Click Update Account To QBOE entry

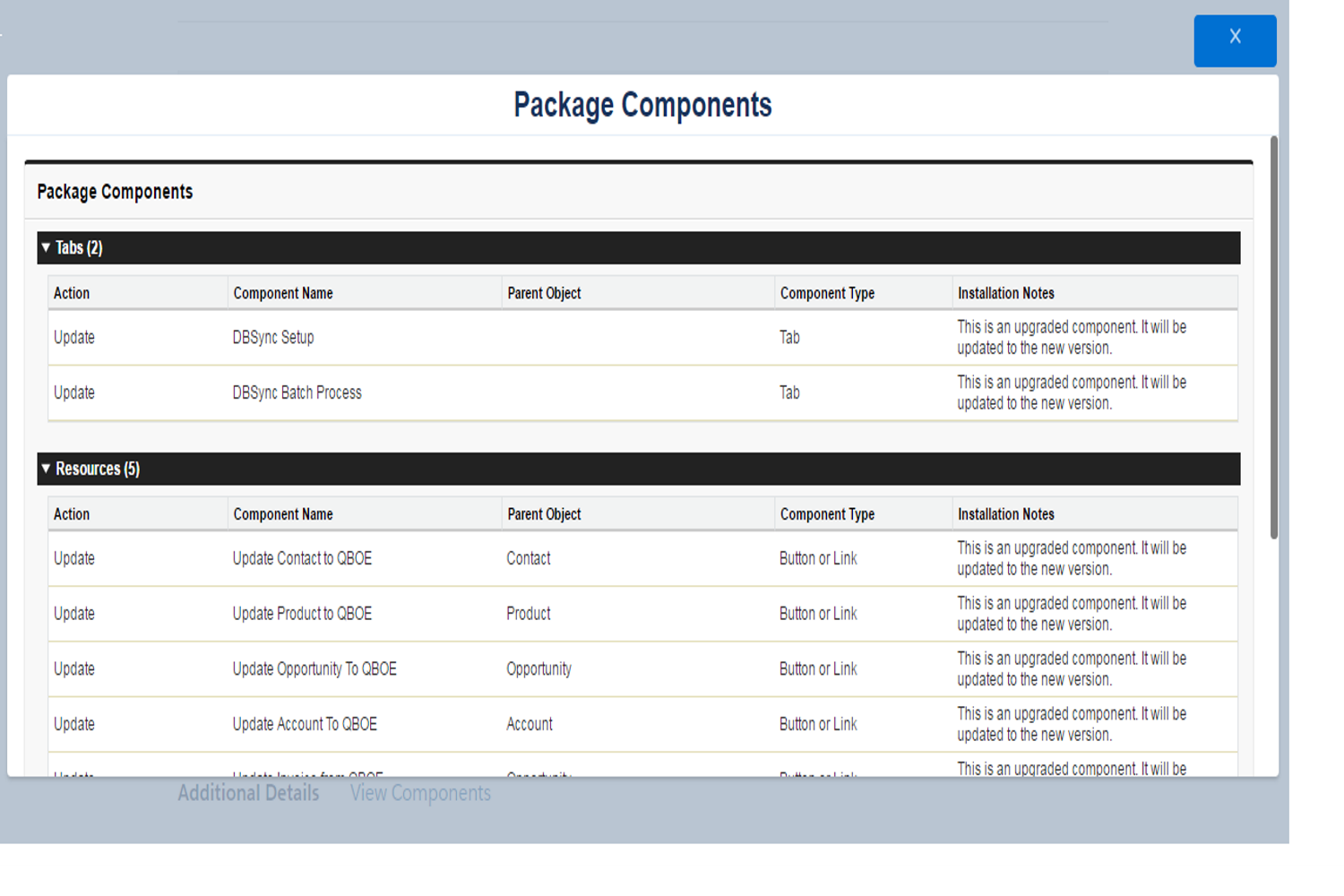[x=305, y=724]
